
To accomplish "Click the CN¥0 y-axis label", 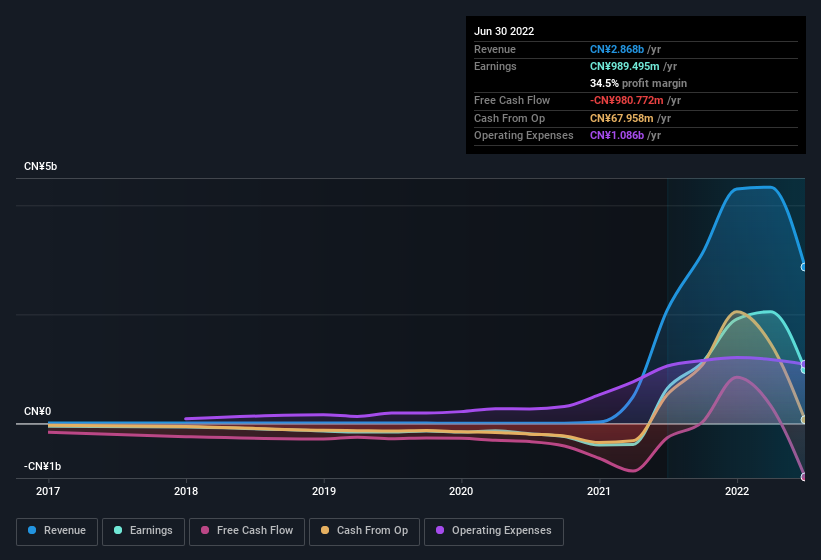I will 38,411.
